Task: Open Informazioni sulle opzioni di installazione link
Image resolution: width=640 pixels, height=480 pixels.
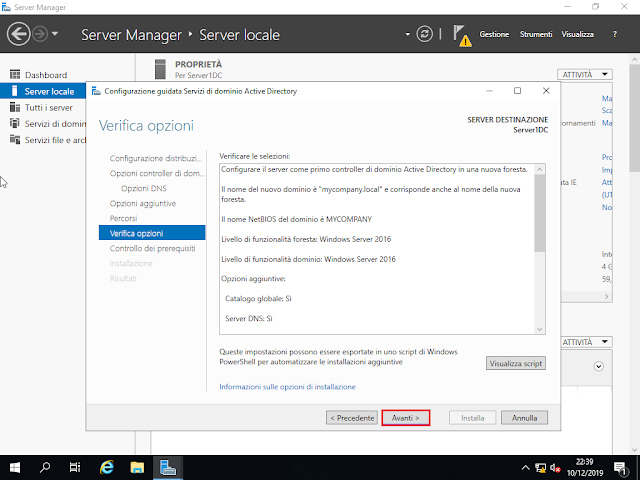Action: [287, 387]
